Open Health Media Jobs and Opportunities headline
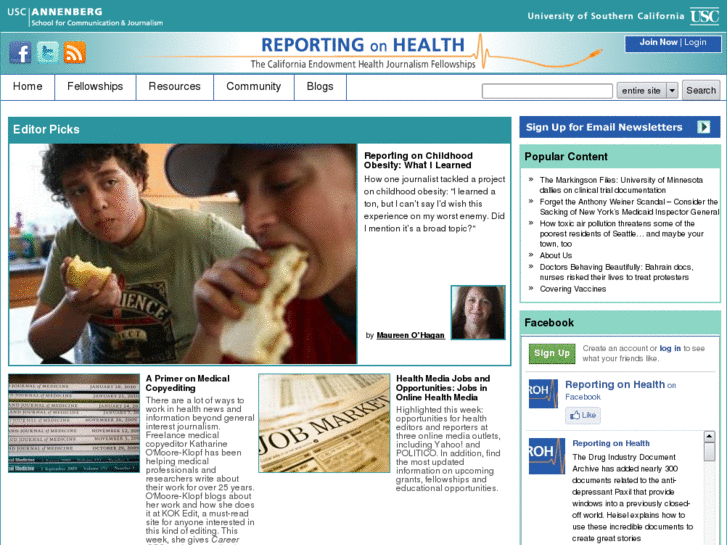727x545 pixels. [x=443, y=388]
